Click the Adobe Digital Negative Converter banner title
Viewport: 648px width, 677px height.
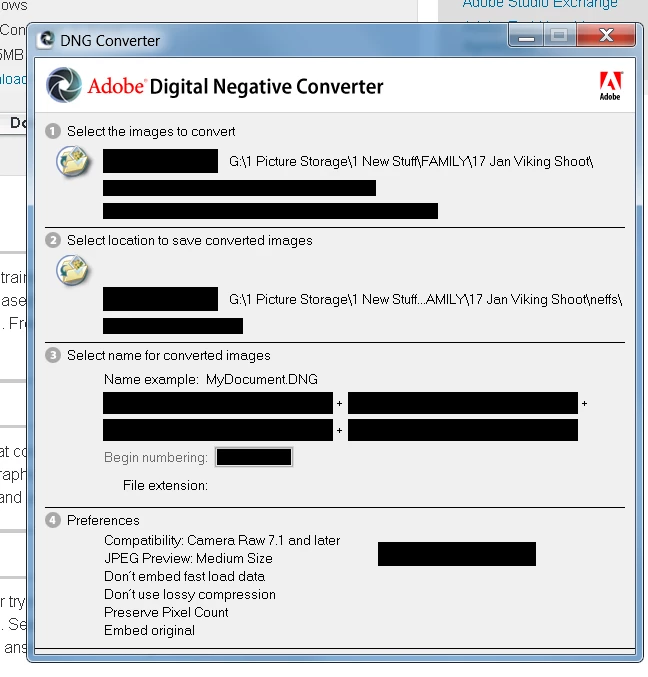click(235, 86)
